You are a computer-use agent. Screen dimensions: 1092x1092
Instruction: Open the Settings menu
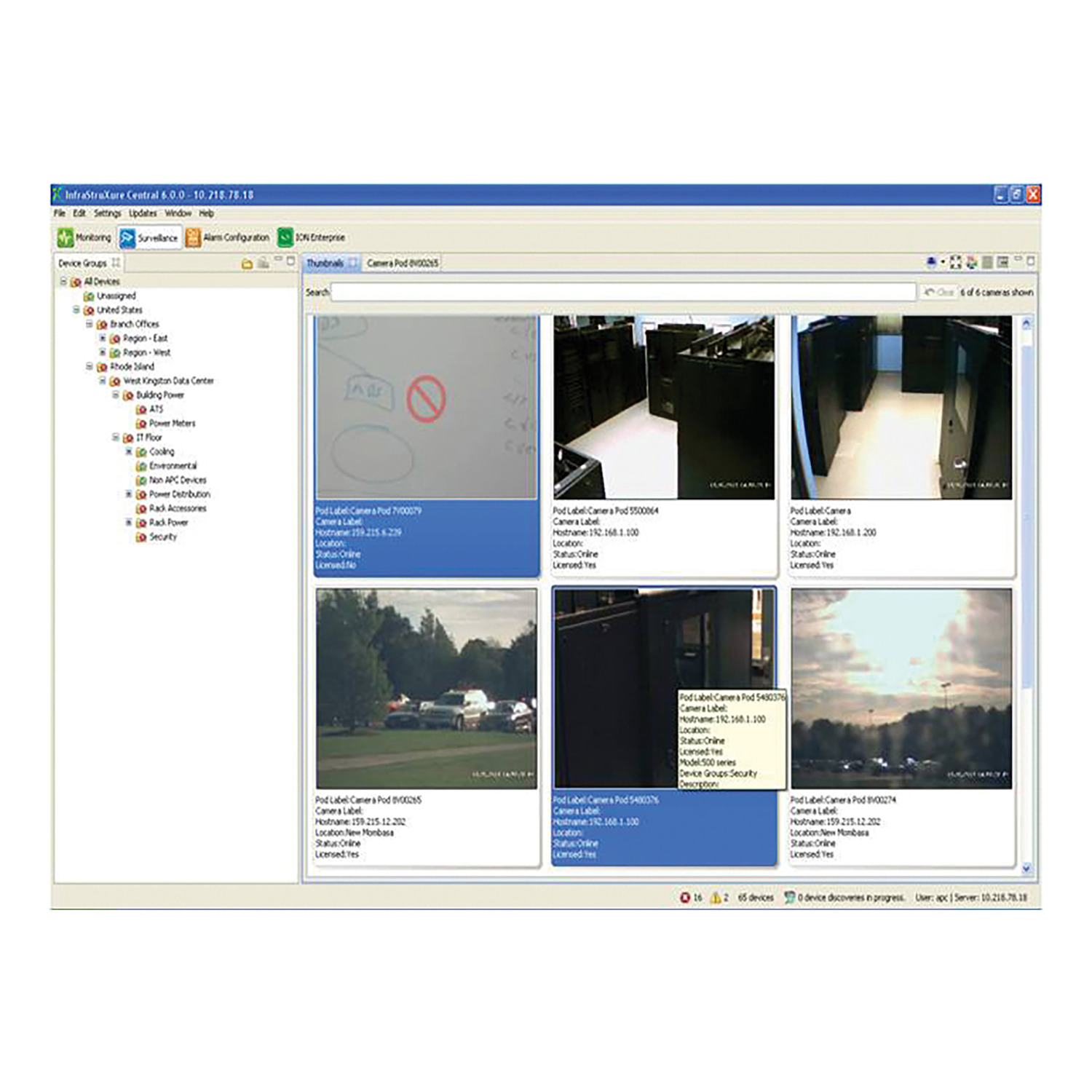pos(107,213)
